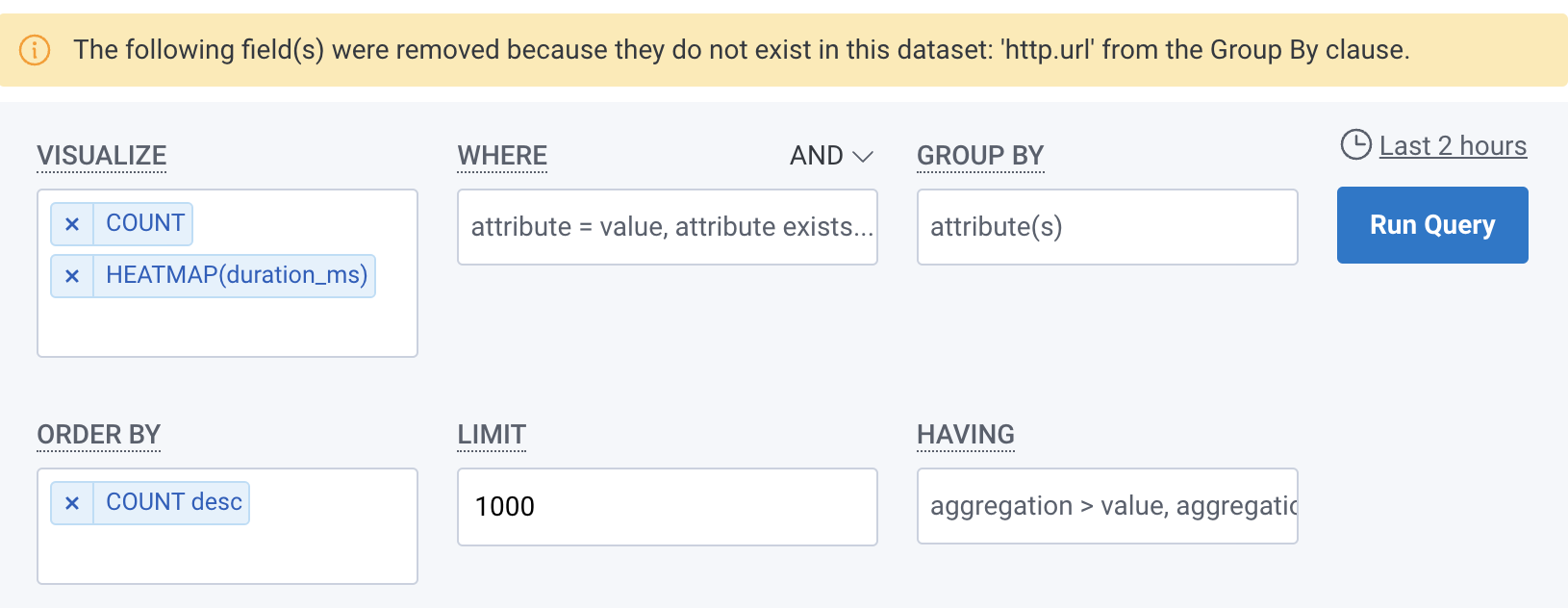The width and height of the screenshot is (1568, 608).
Task: Remove COUNT from the Visualize panel
Action: pyautogui.click(x=71, y=223)
